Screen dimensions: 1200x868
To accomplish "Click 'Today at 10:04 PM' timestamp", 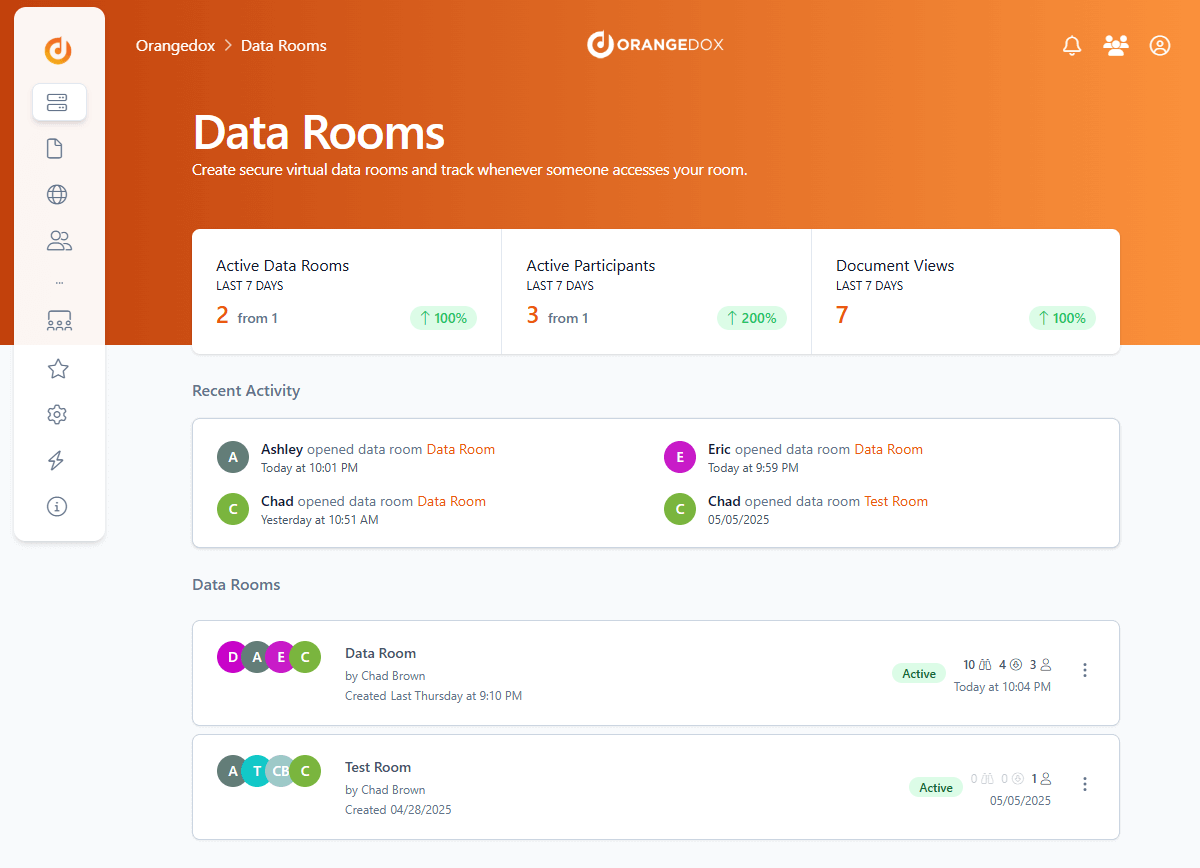I will [x=1002, y=687].
